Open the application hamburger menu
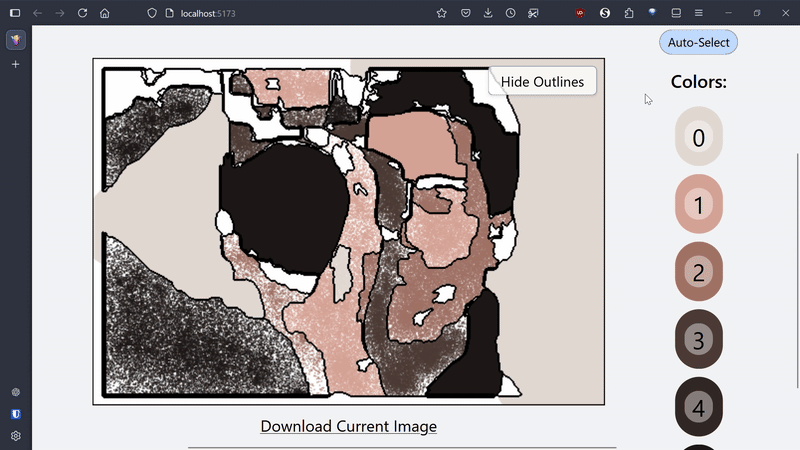800x450 pixels. 699,13
